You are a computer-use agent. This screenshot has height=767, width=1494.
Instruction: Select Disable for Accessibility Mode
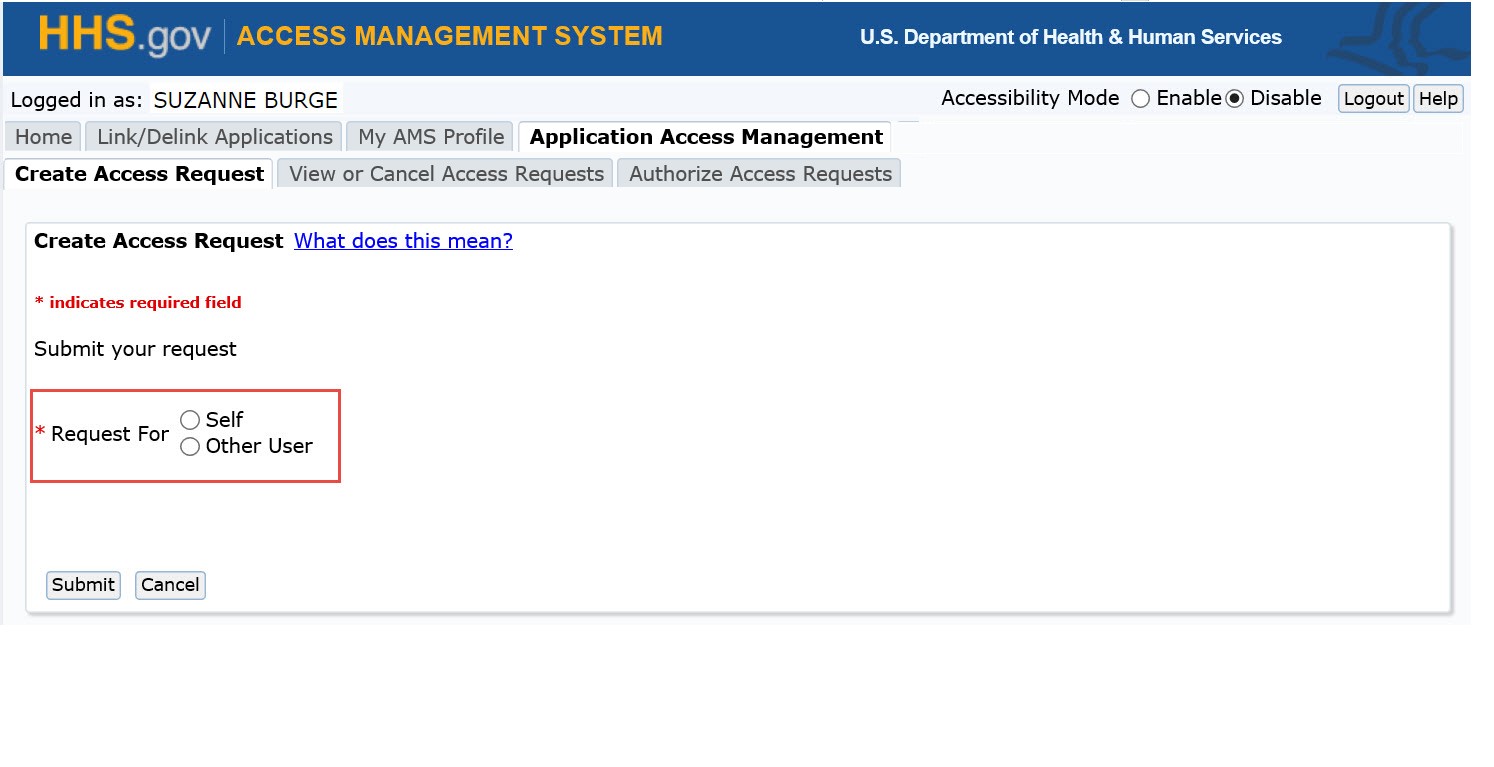[x=1235, y=99]
